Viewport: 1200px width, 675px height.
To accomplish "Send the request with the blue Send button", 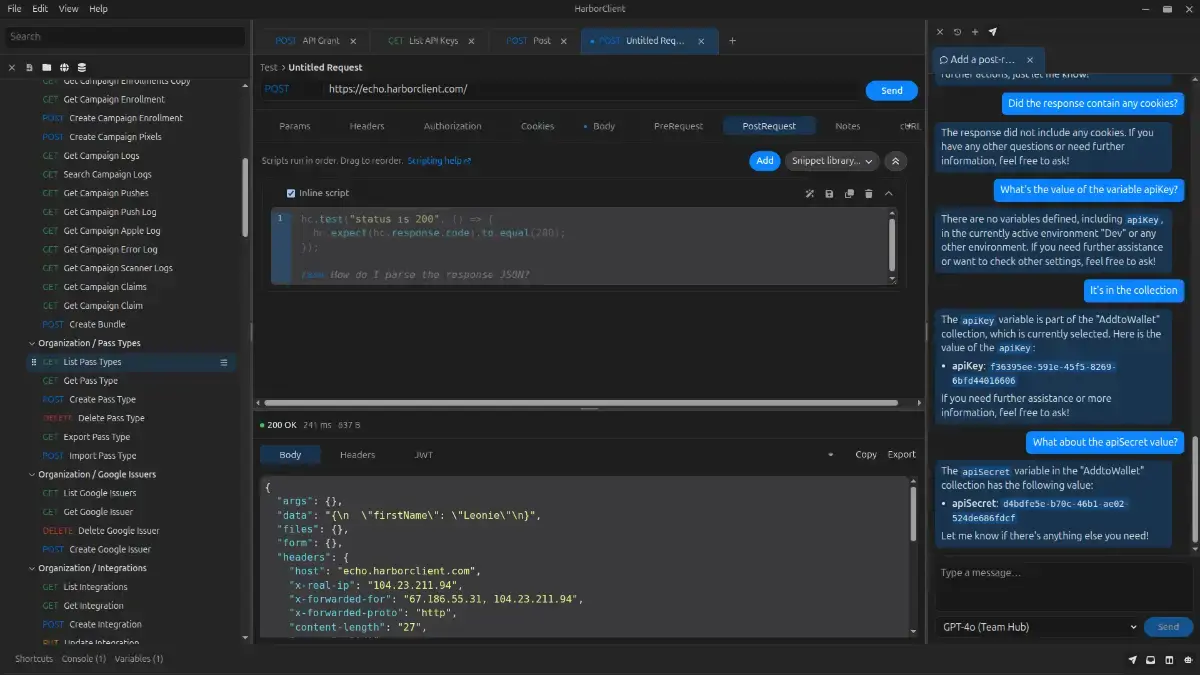I will (892, 90).
